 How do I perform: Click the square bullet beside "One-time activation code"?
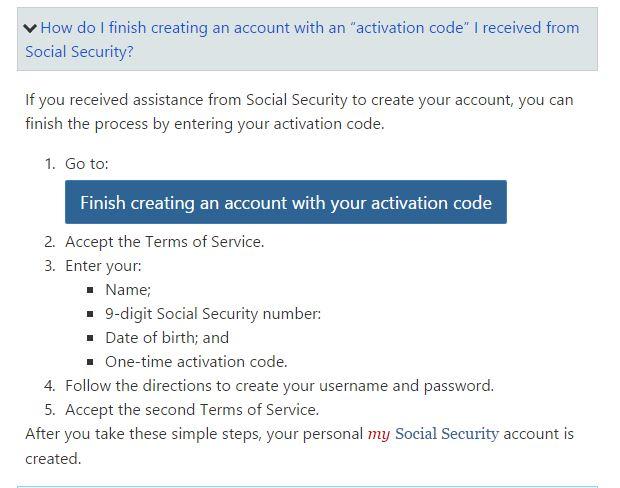[x=90, y=363]
